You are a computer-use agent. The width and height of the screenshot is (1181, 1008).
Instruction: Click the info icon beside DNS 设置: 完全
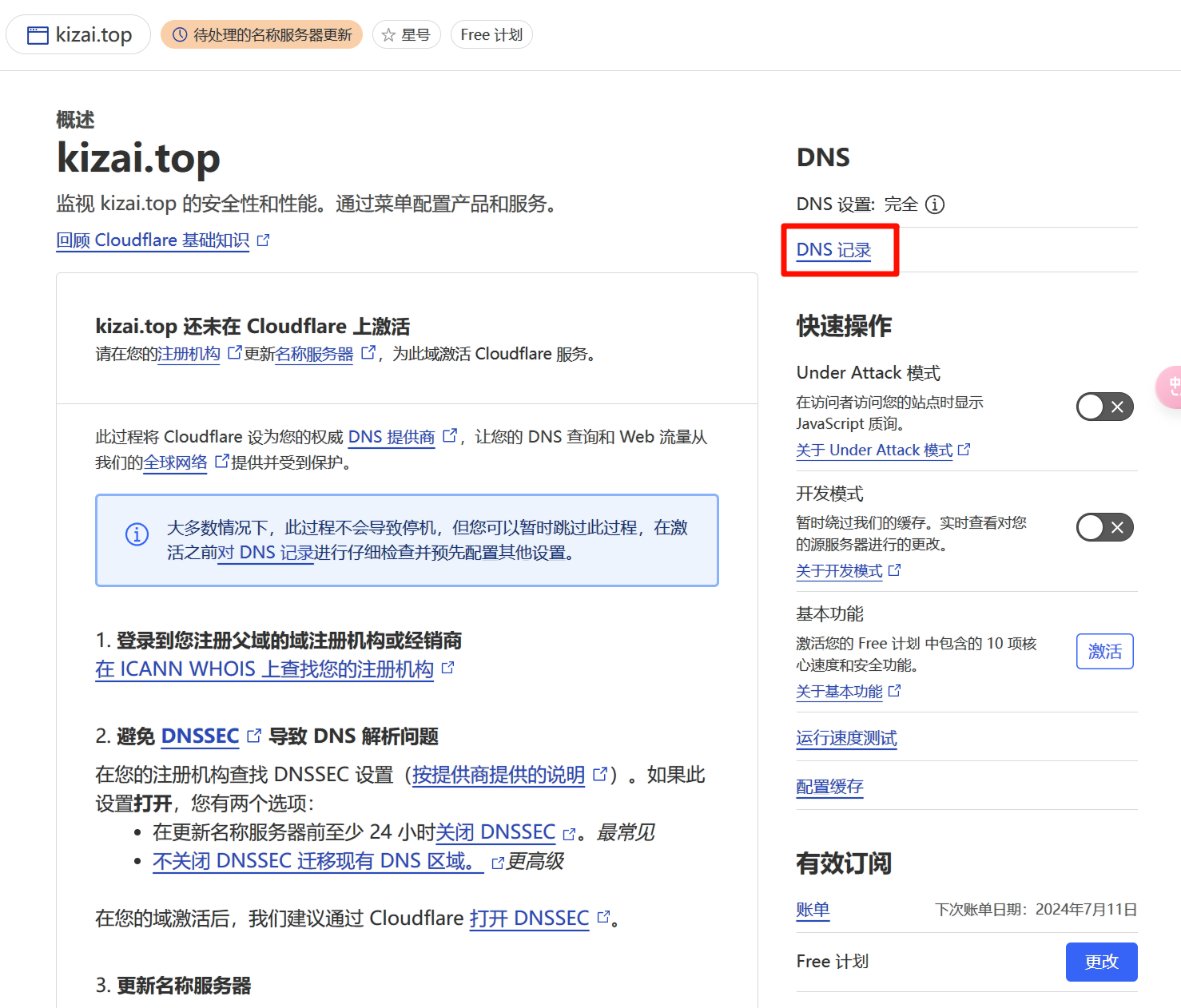pyautogui.click(x=935, y=204)
